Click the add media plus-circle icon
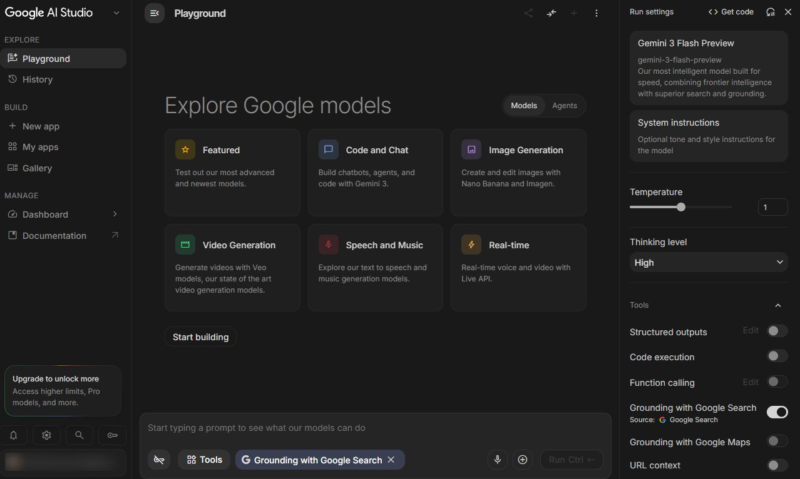Viewport: 800px width, 479px height. [x=522, y=460]
